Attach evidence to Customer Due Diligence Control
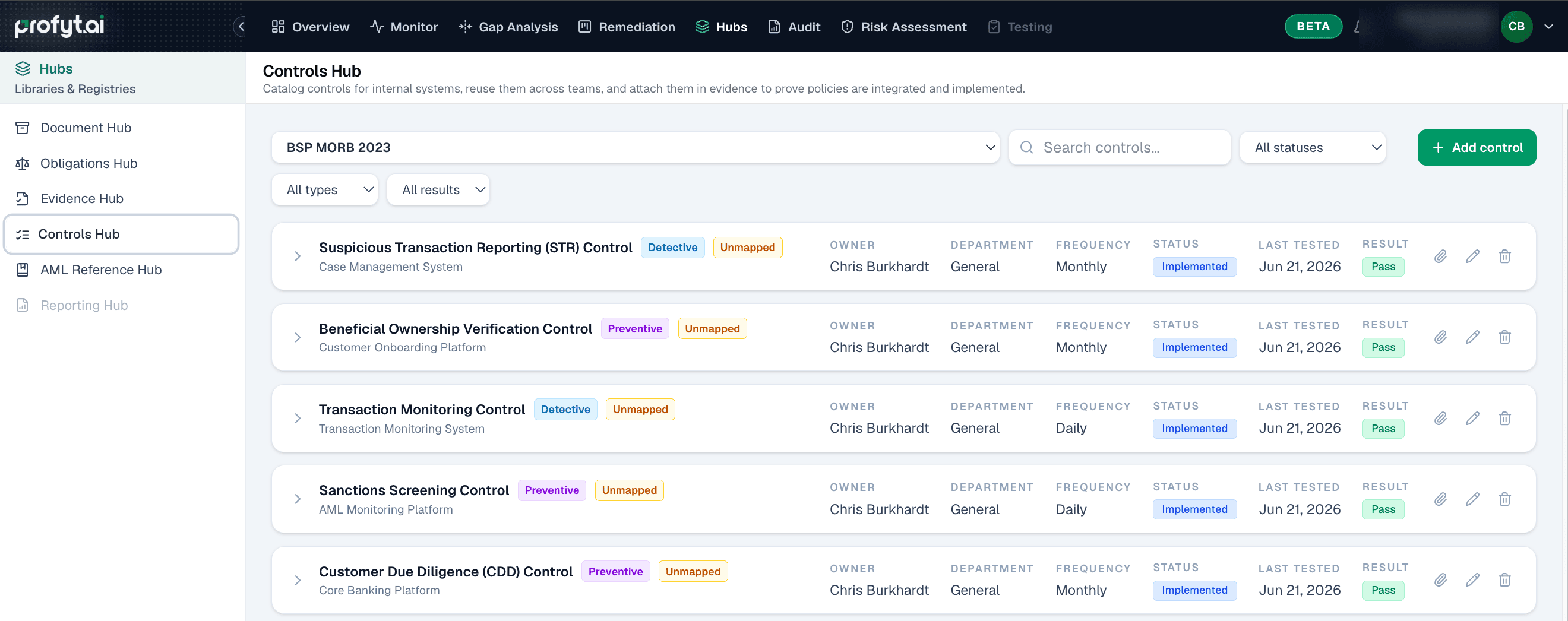Viewport: 1568px width, 621px height. coord(1440,579)
